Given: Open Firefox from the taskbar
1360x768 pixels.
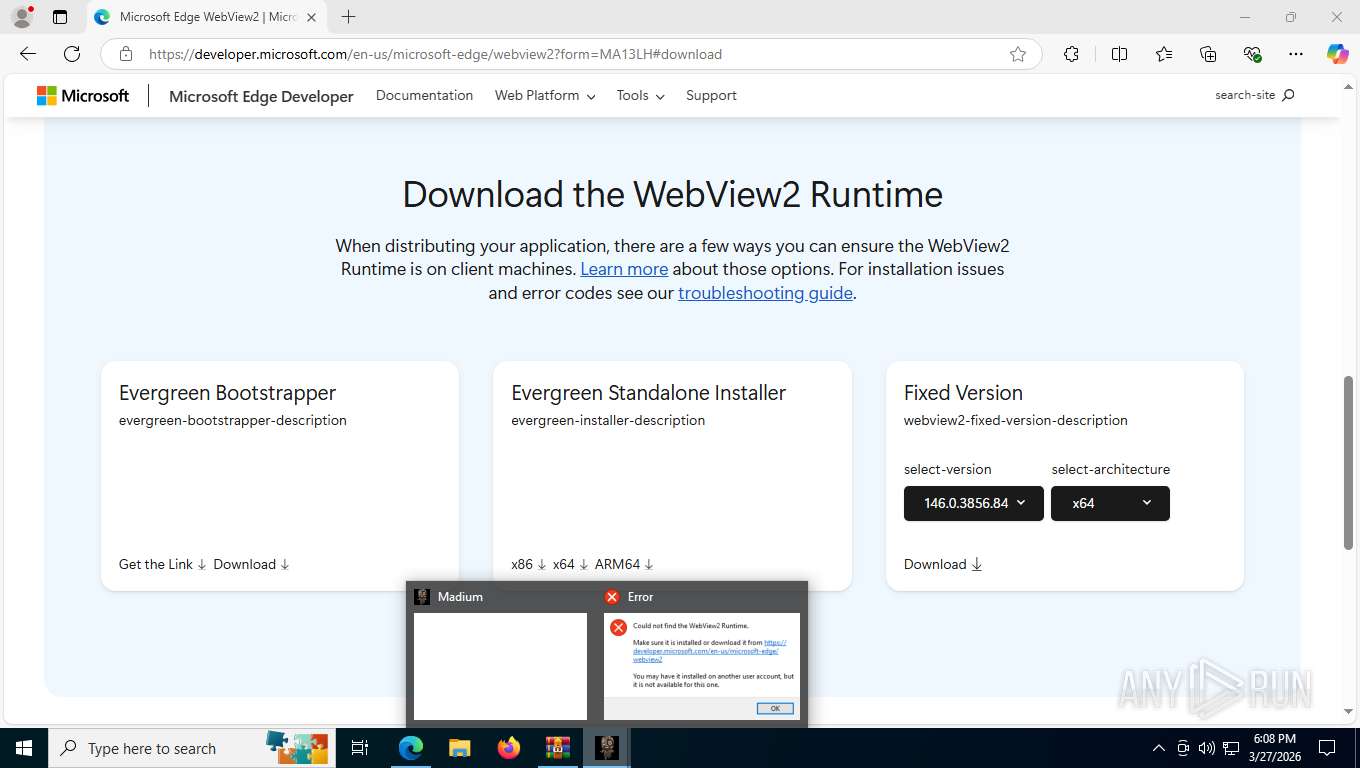Looking at the screenshot, I should click(508, 748).
